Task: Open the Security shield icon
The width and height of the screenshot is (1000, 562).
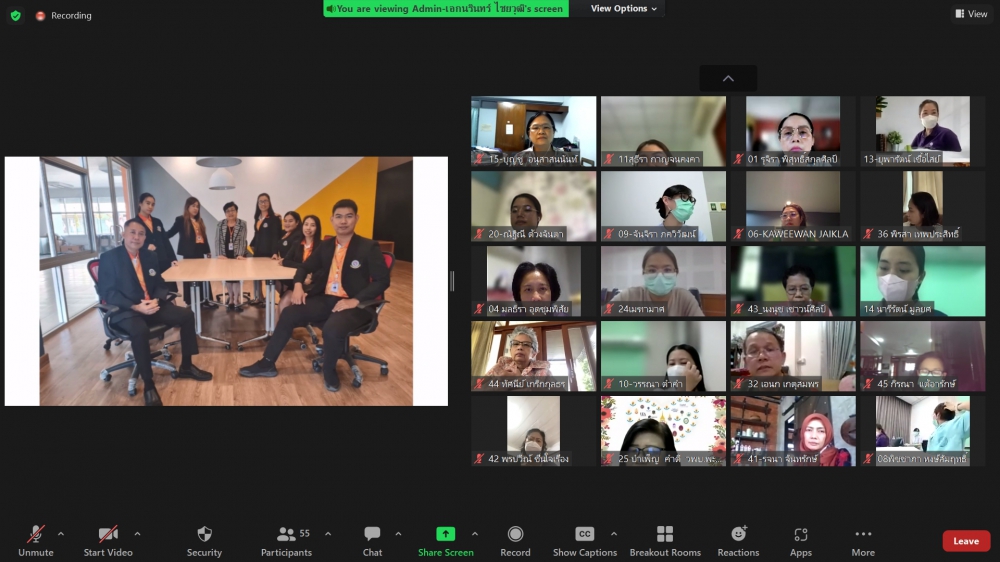Action: coord(204,535)
